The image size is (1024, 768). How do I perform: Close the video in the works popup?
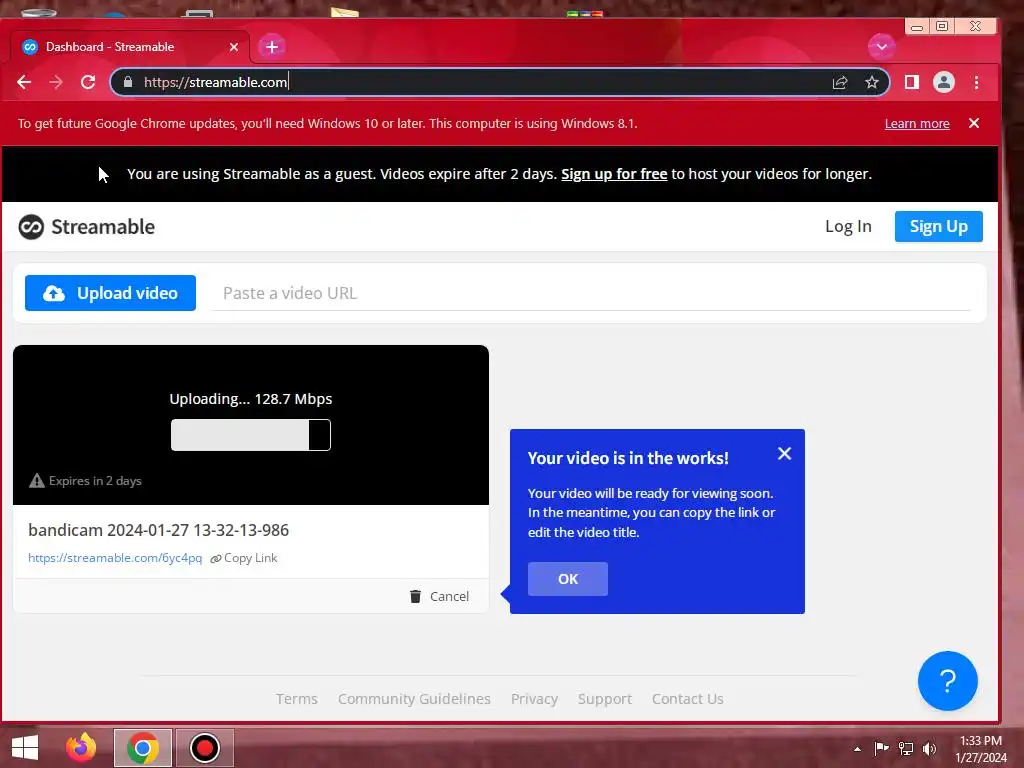[x=784, y=454]
